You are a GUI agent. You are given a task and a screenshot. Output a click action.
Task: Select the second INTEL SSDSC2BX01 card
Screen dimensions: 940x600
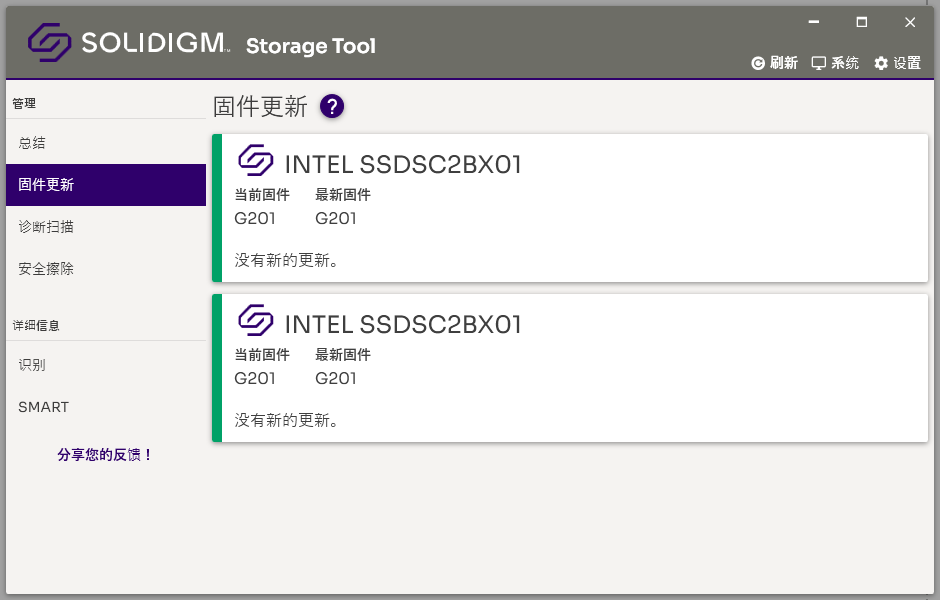570,368
